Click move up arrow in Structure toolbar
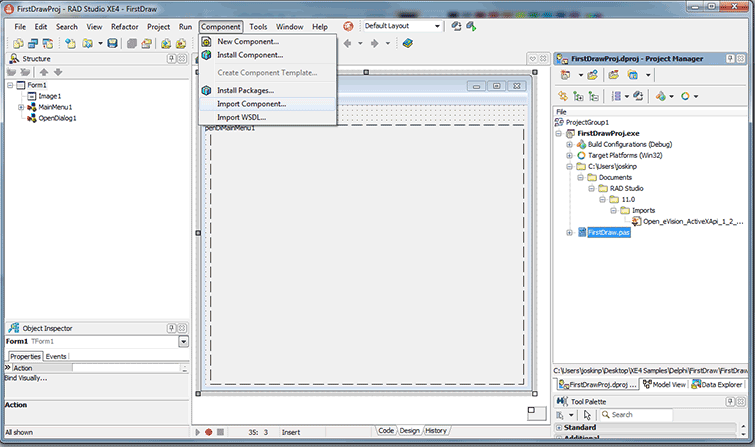This screenshot has width=755, height=447. [x=44, y=73]
